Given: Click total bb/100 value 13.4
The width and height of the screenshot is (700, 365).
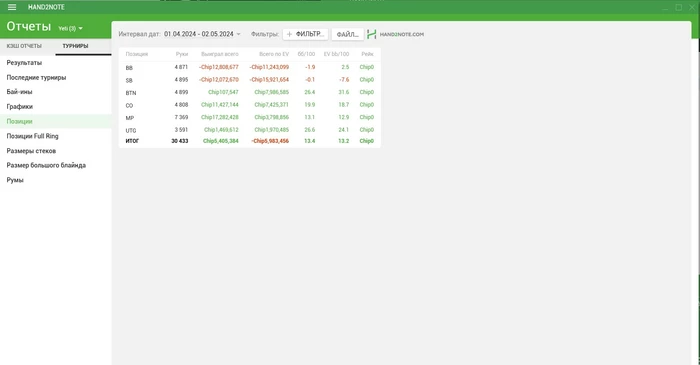Looking at the screenshot, I should pyautogui.click(x=309, y=141).
